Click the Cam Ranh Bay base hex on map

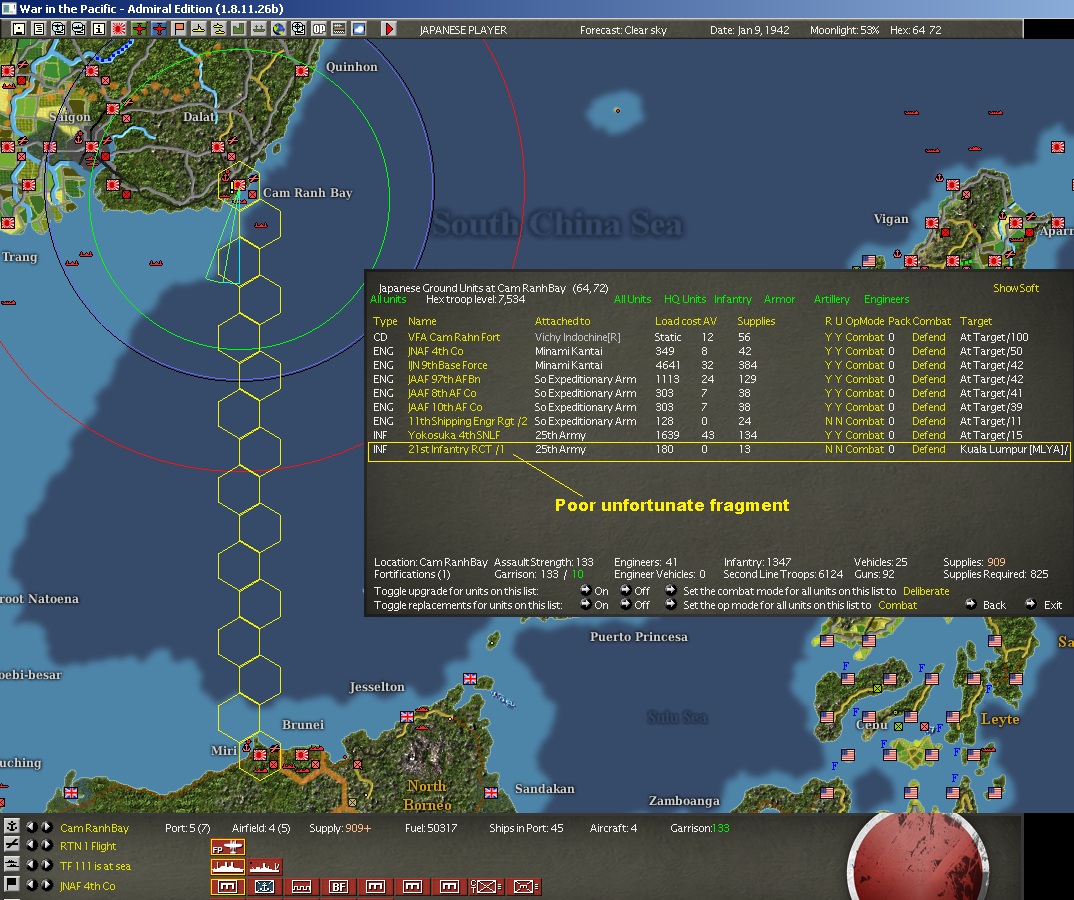coord(238,184)
